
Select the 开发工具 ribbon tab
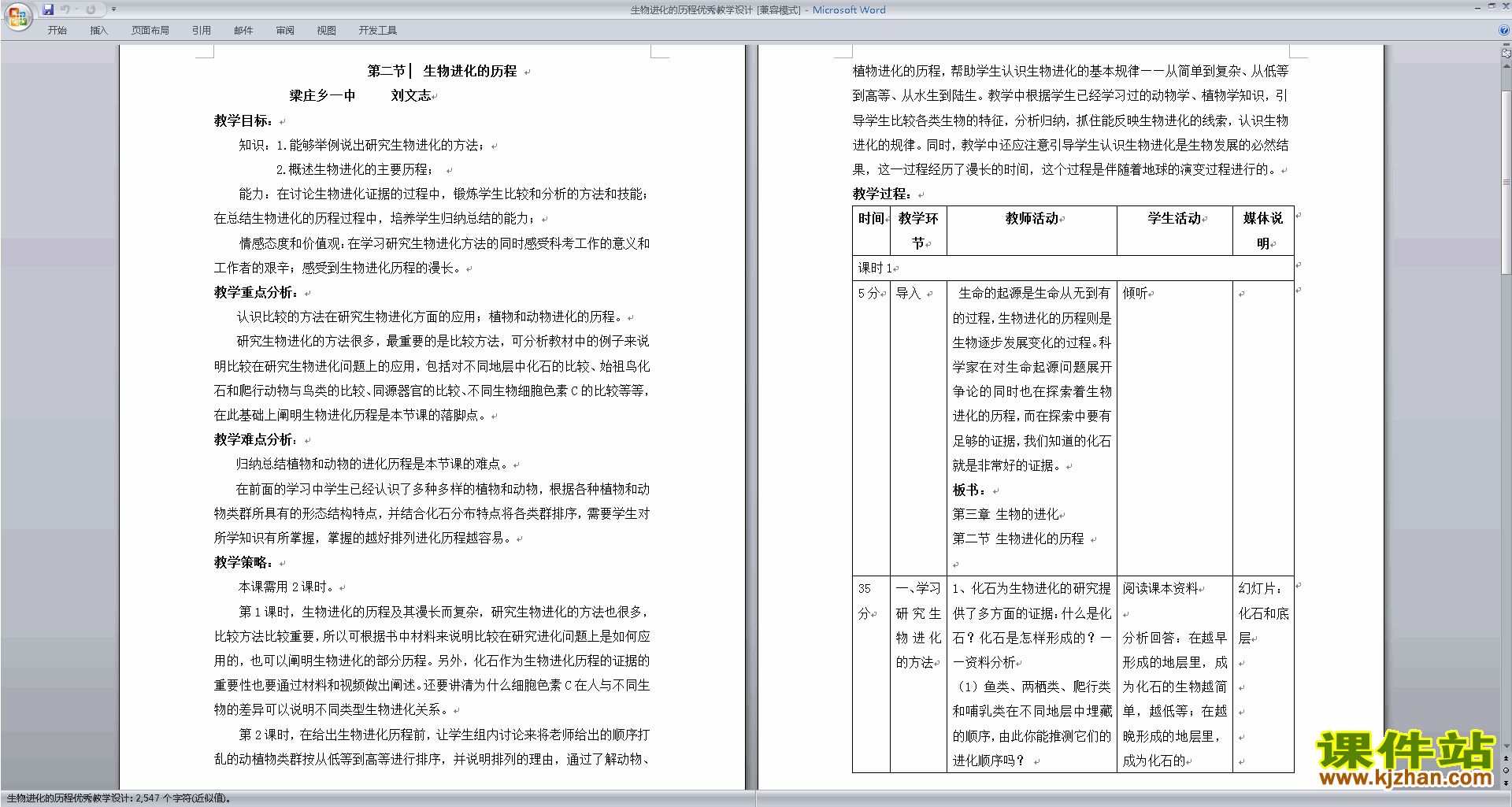tap(378, 31)
